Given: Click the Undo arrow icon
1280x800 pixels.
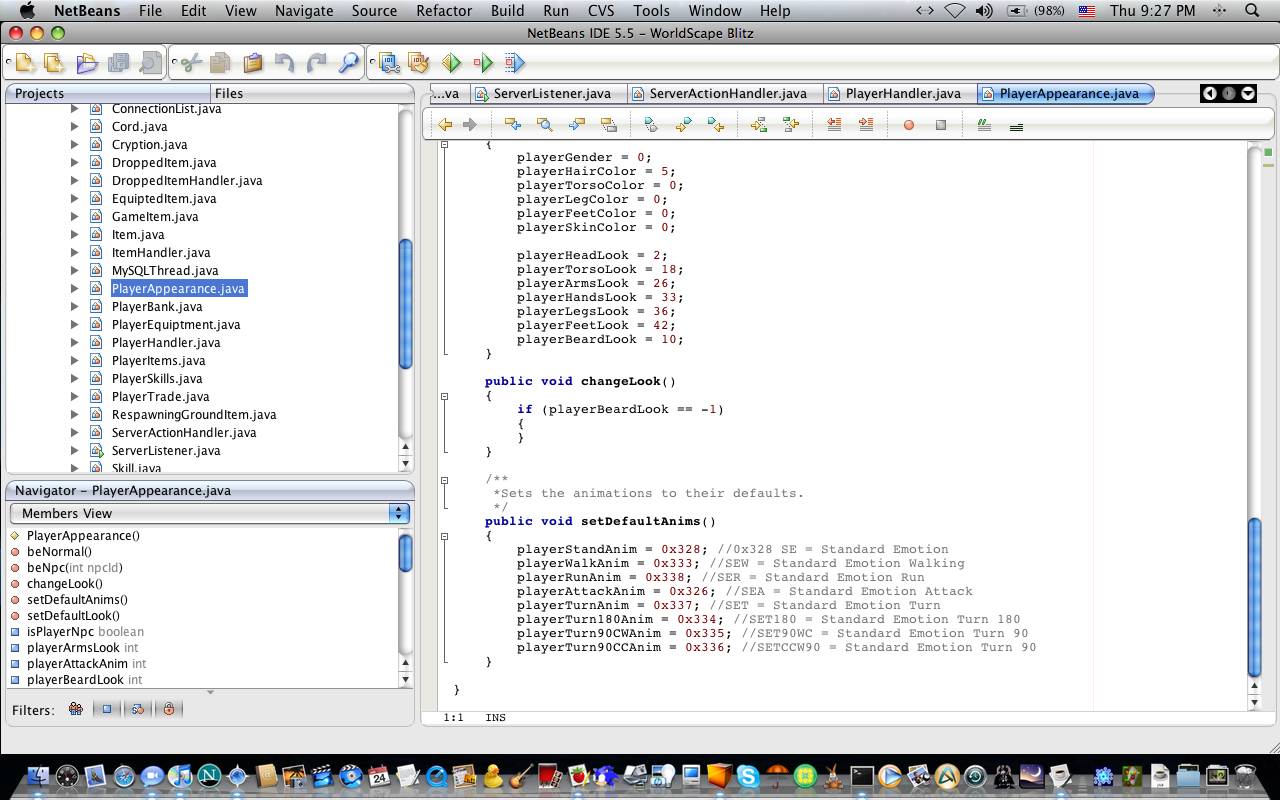Looking at the screenshot, I should 285,63.
